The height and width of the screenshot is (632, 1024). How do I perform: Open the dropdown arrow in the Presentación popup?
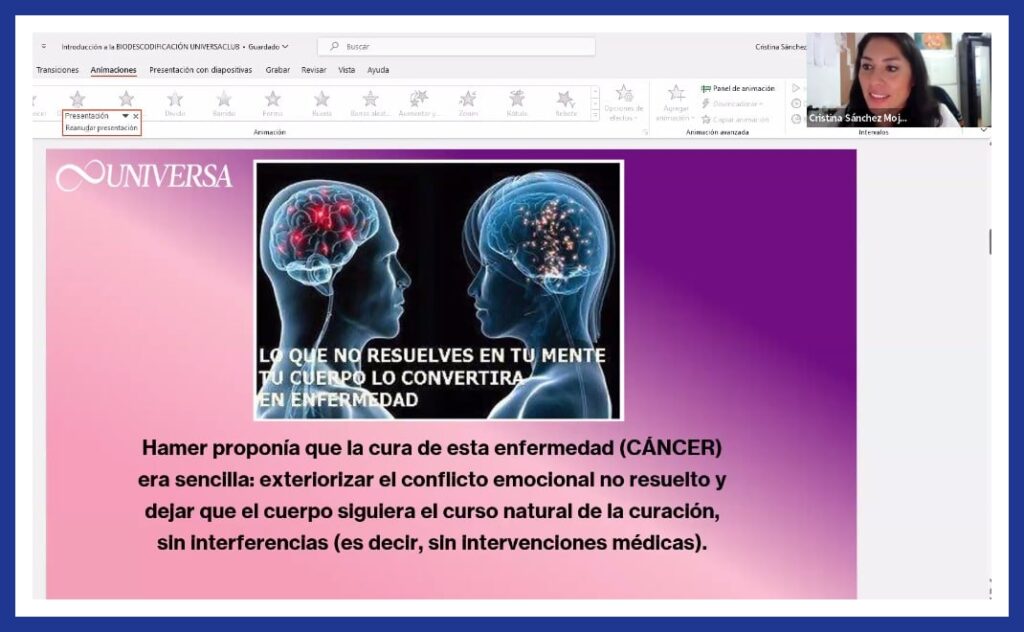pyautogui.click(x=125, y=116)
